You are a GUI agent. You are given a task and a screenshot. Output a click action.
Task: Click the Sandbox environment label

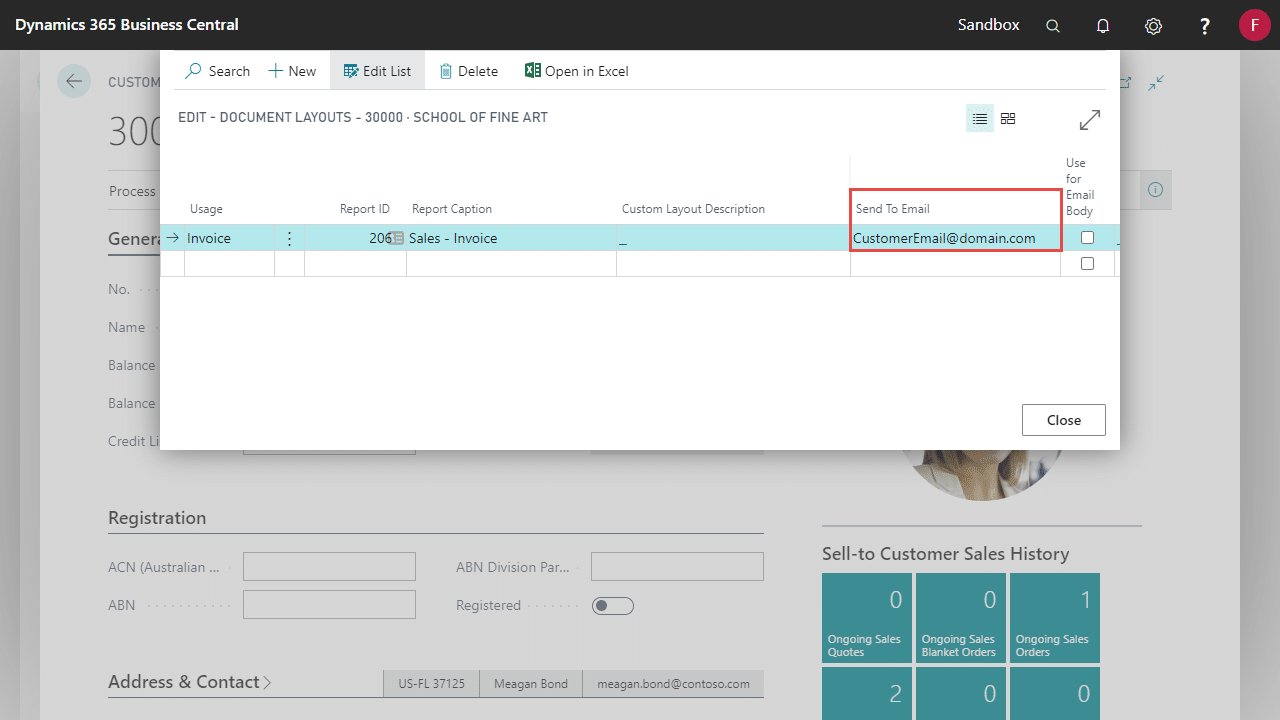pyautogui.click(x=989, y=25)
